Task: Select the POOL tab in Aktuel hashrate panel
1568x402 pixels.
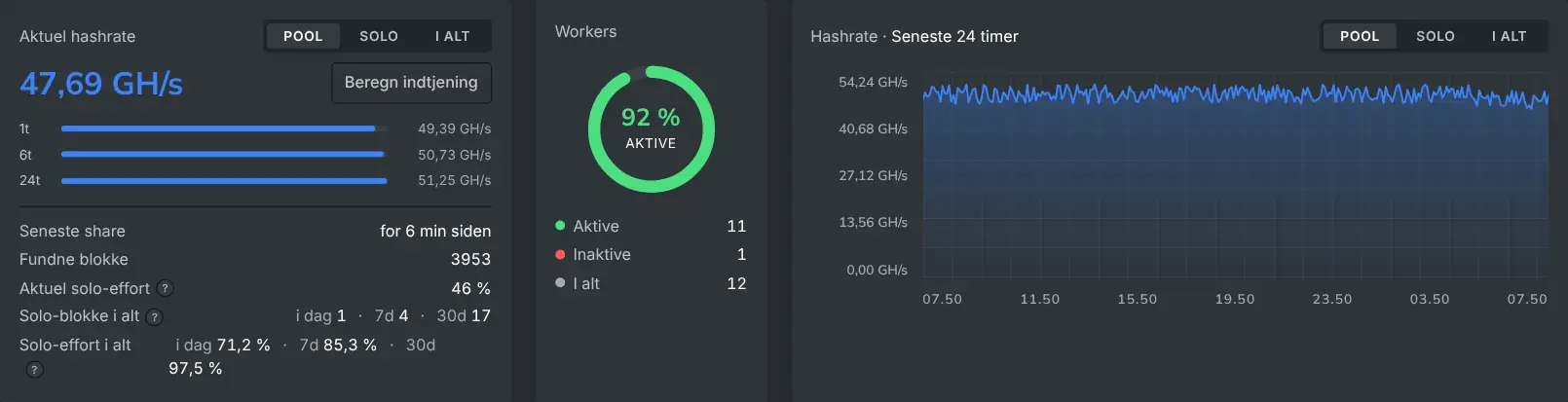Action: [303, 36]
